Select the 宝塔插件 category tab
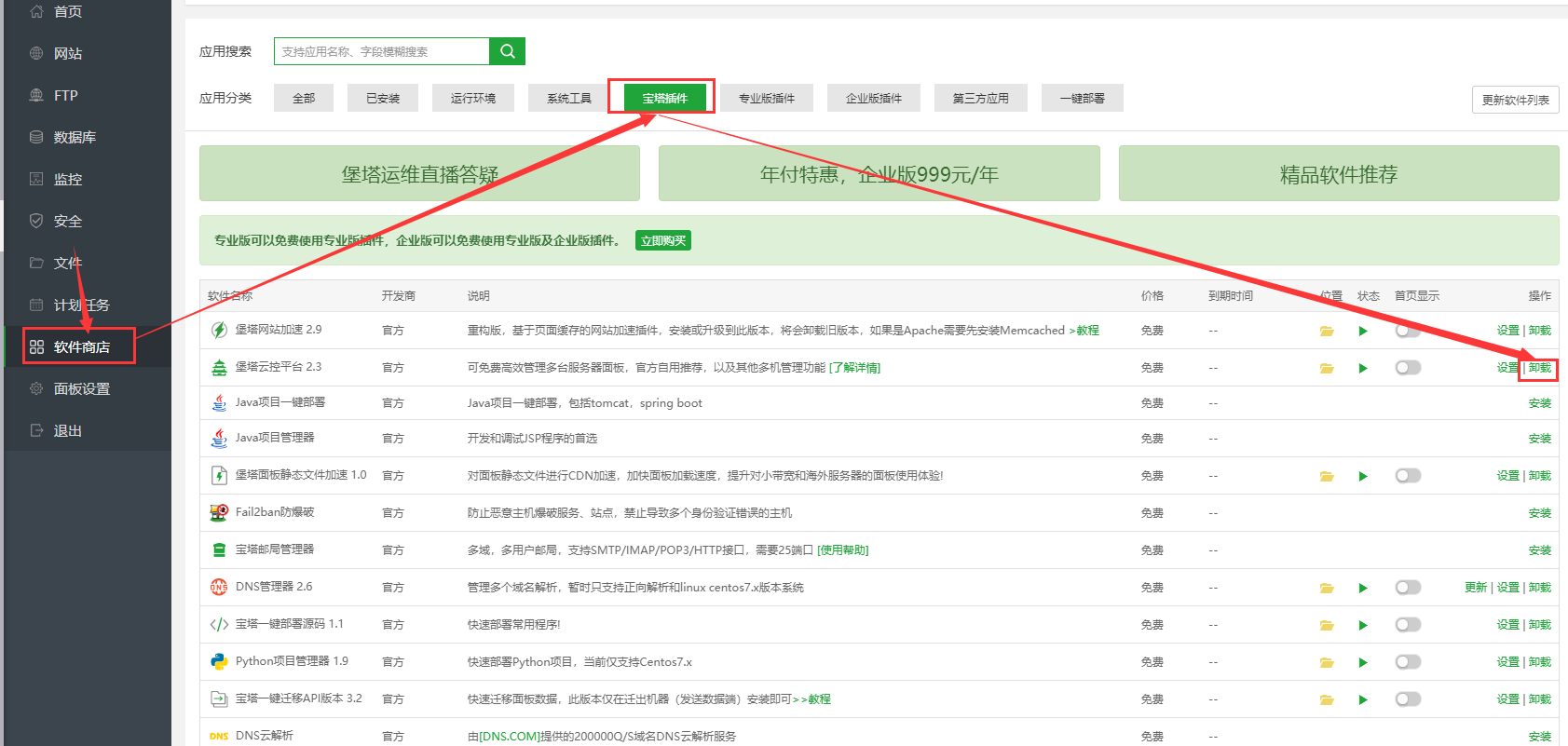Image resolution: width=1568 pixels, height=746 pixels. coord(665,98)
